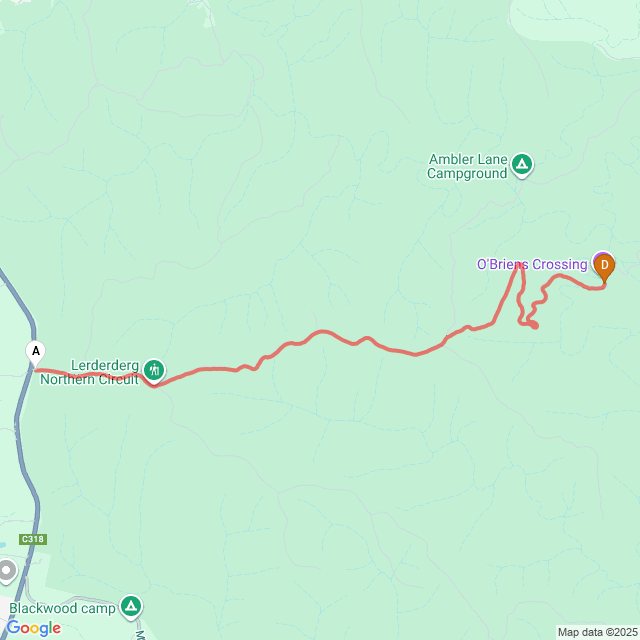Image resolution: width=640 pixels, height=640 pixels.
Task: Open the Map data ©2025 attribution
Action: tap(598, 632)
